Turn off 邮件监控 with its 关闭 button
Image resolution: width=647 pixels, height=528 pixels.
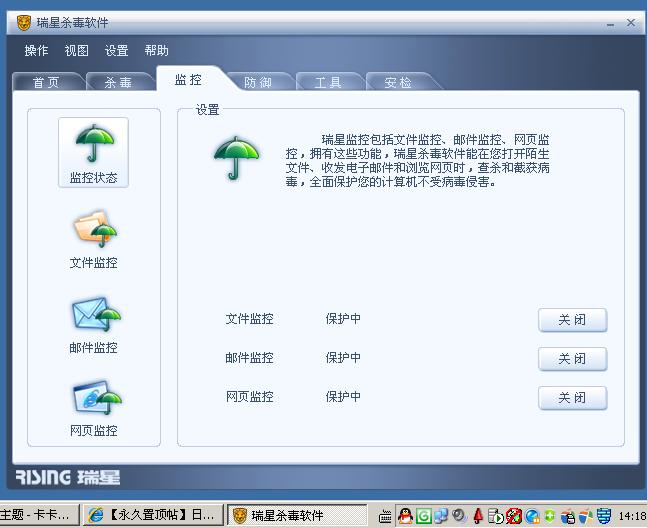572,359
